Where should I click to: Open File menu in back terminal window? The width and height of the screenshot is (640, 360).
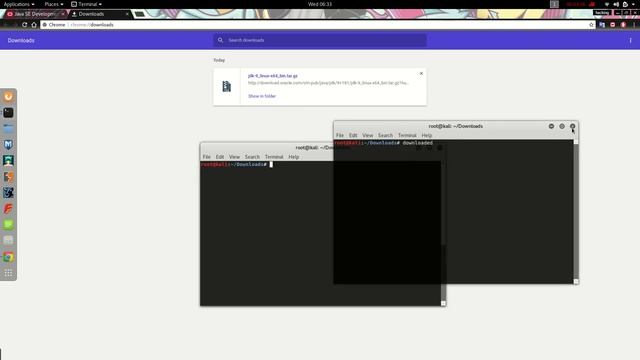(207, 157)
